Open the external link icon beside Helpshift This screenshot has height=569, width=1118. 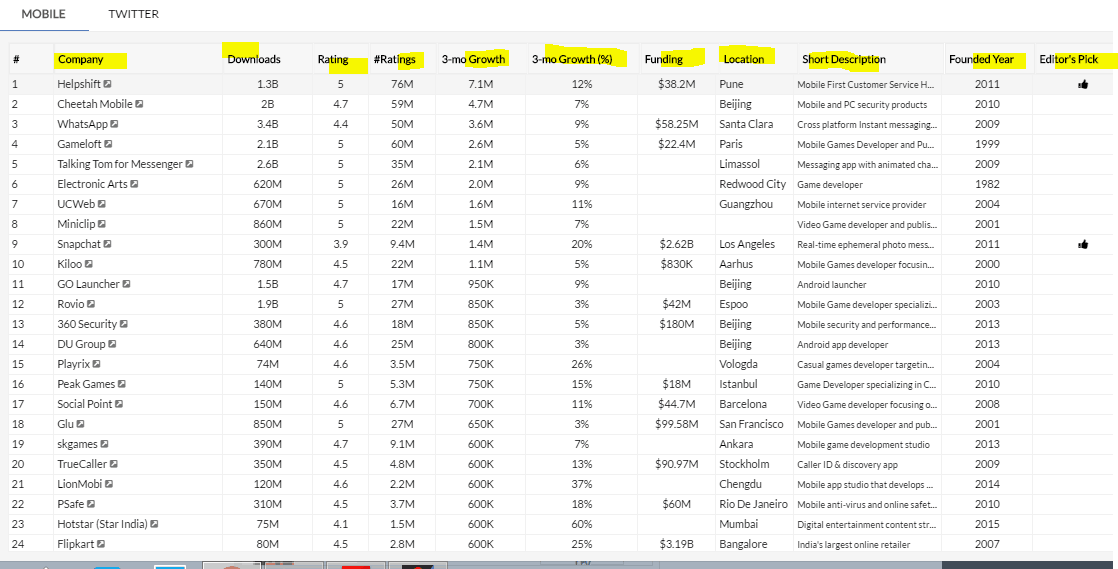108,84
